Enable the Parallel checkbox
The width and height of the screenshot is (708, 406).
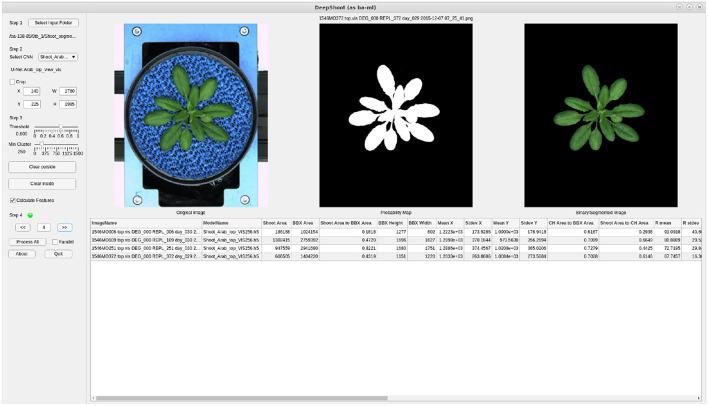point(55,241)
